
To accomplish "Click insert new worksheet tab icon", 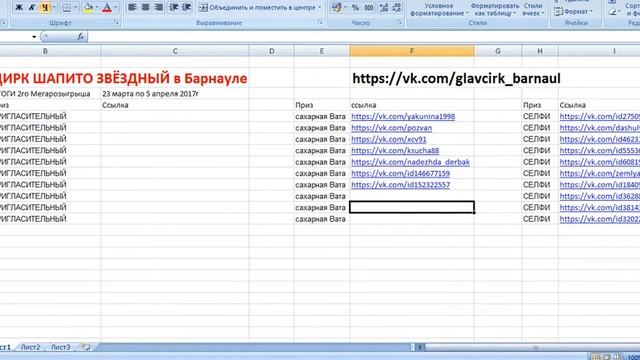I will (x=85, y=347).
